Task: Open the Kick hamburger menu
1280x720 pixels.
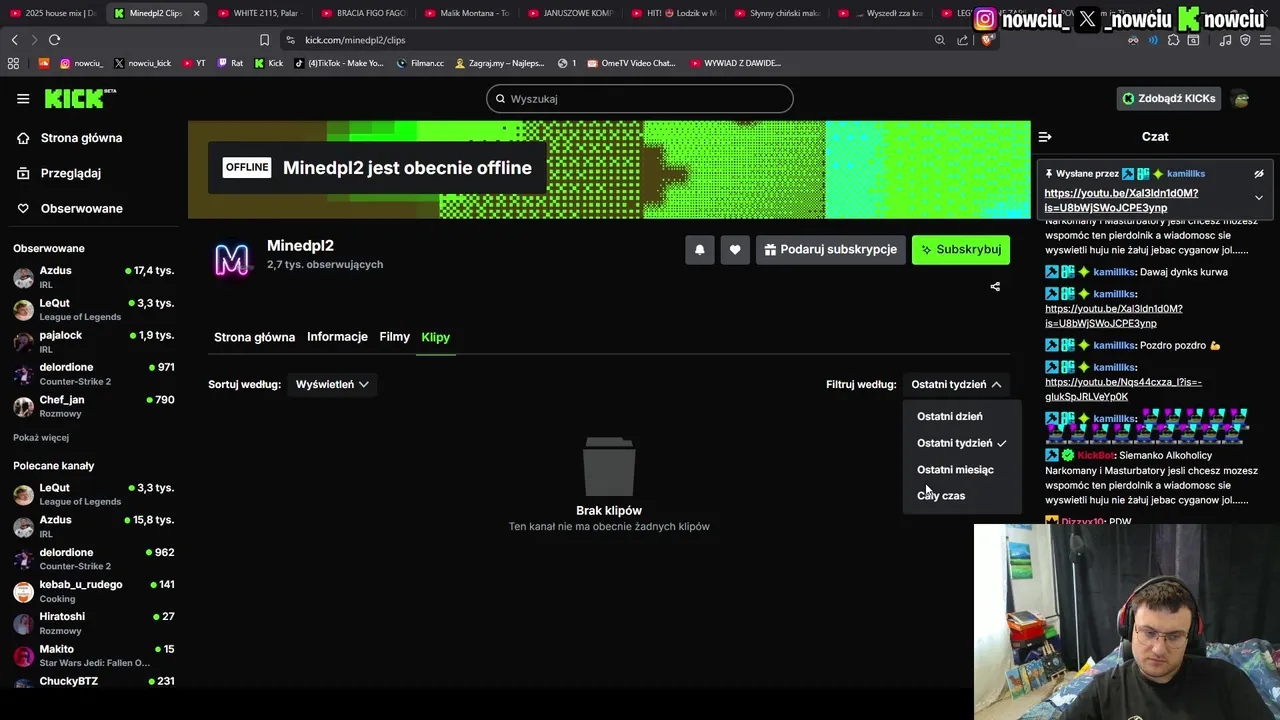Action: click(23, 98)
